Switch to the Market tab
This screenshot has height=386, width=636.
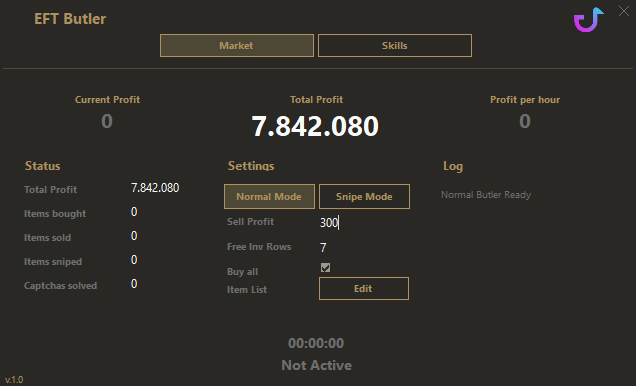pos(237,45)
